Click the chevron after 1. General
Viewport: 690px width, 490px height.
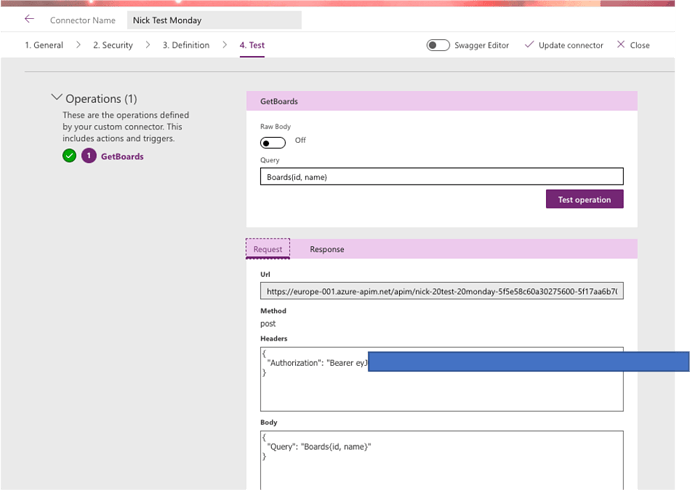click(78, 44)
